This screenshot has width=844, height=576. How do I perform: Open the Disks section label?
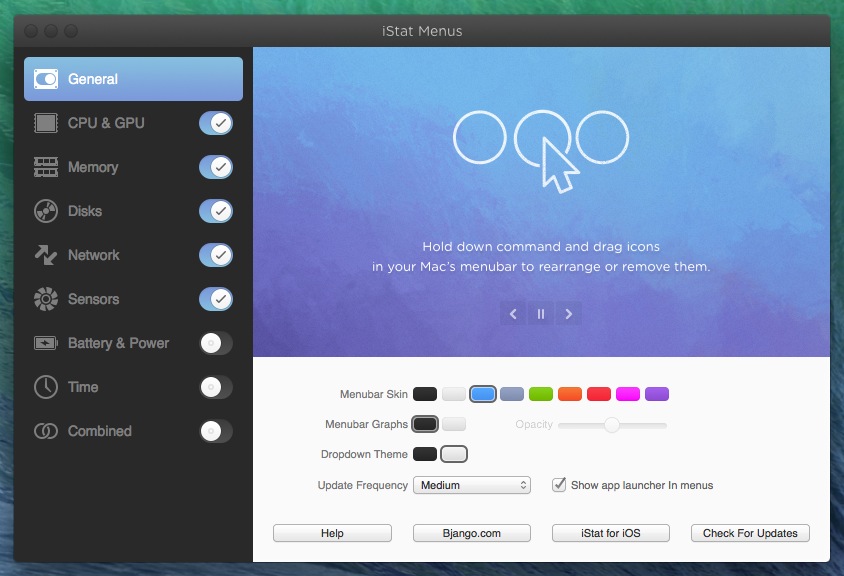(85, 211)
